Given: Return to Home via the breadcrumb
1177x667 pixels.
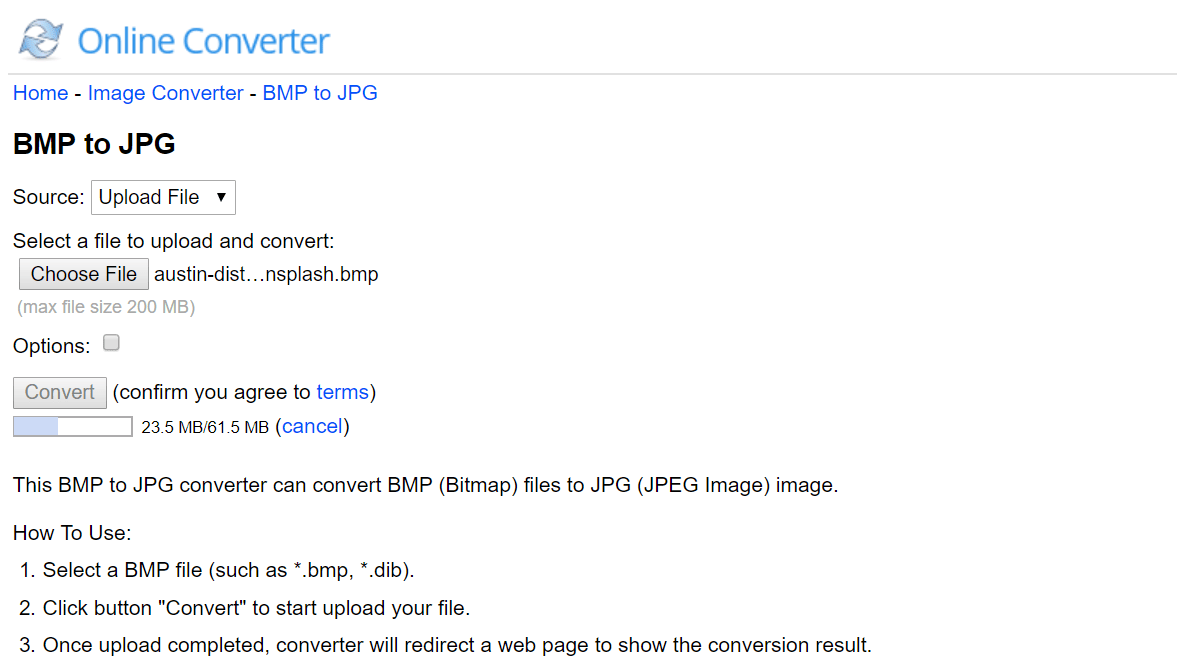Looking at the screenshot, I should click(40, 92).
